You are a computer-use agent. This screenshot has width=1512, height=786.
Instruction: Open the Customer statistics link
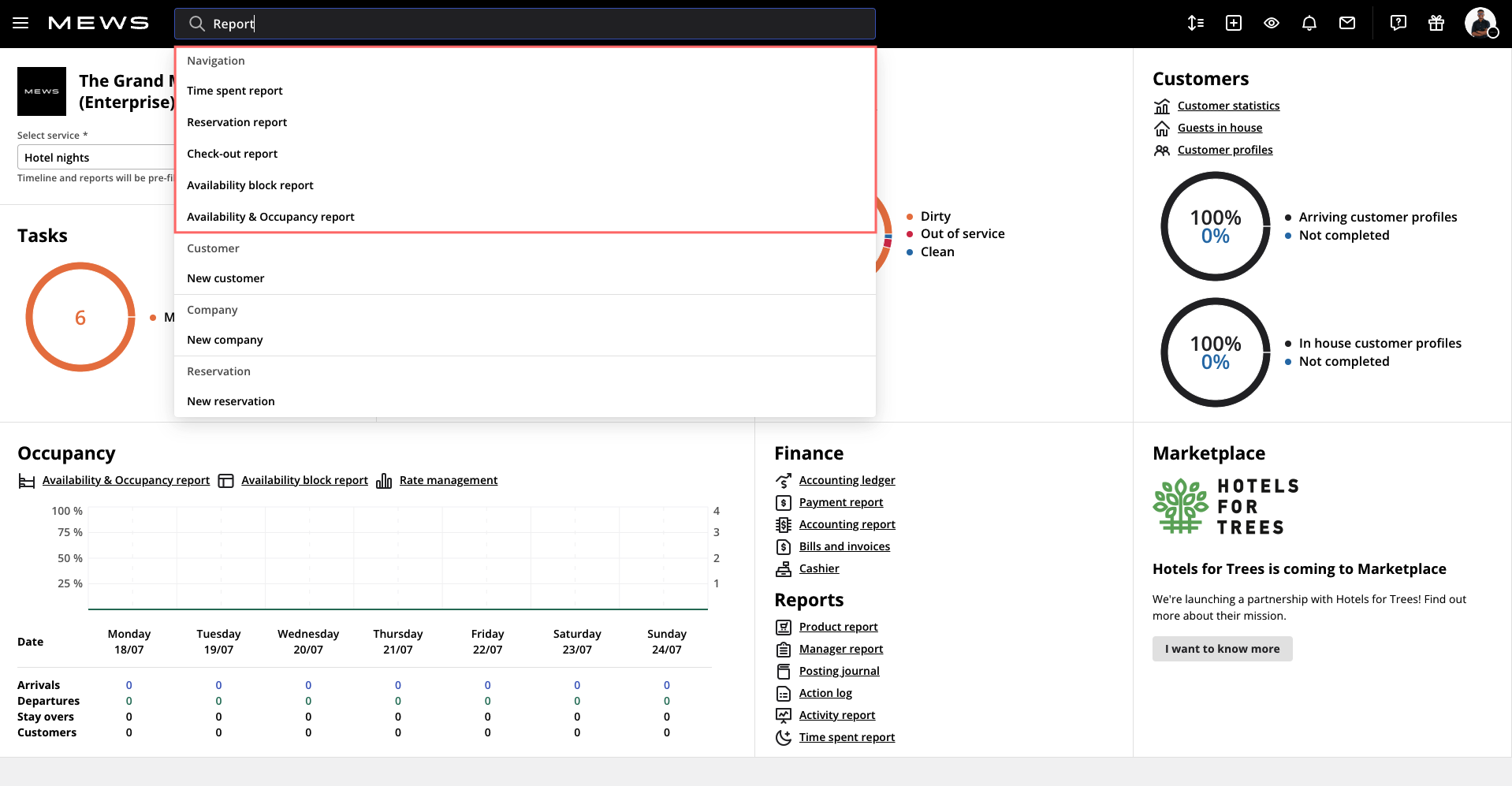point(1228,106)
